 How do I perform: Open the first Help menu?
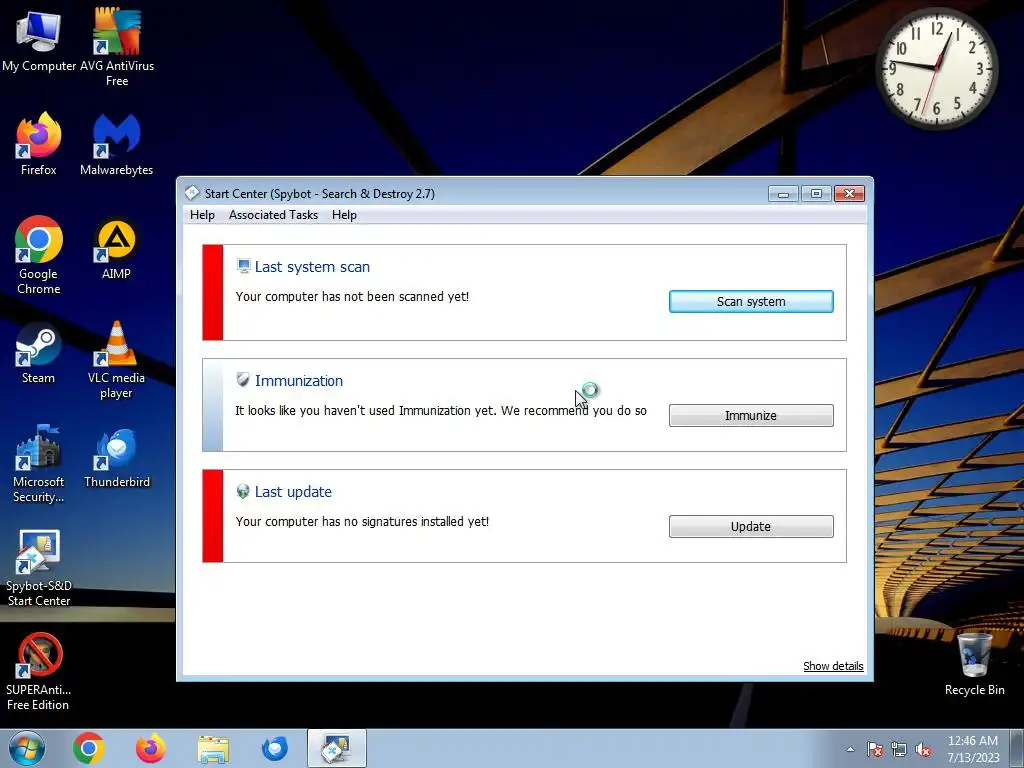pos(202,215)
